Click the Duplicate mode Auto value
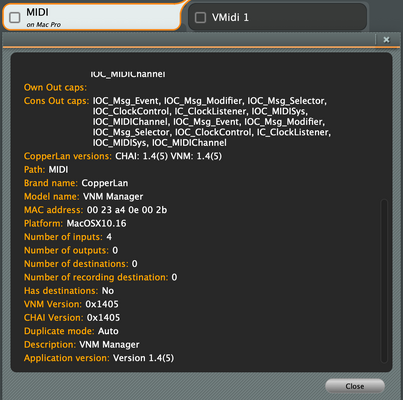This screenshot has height=400, width=403. coord(108,331)
